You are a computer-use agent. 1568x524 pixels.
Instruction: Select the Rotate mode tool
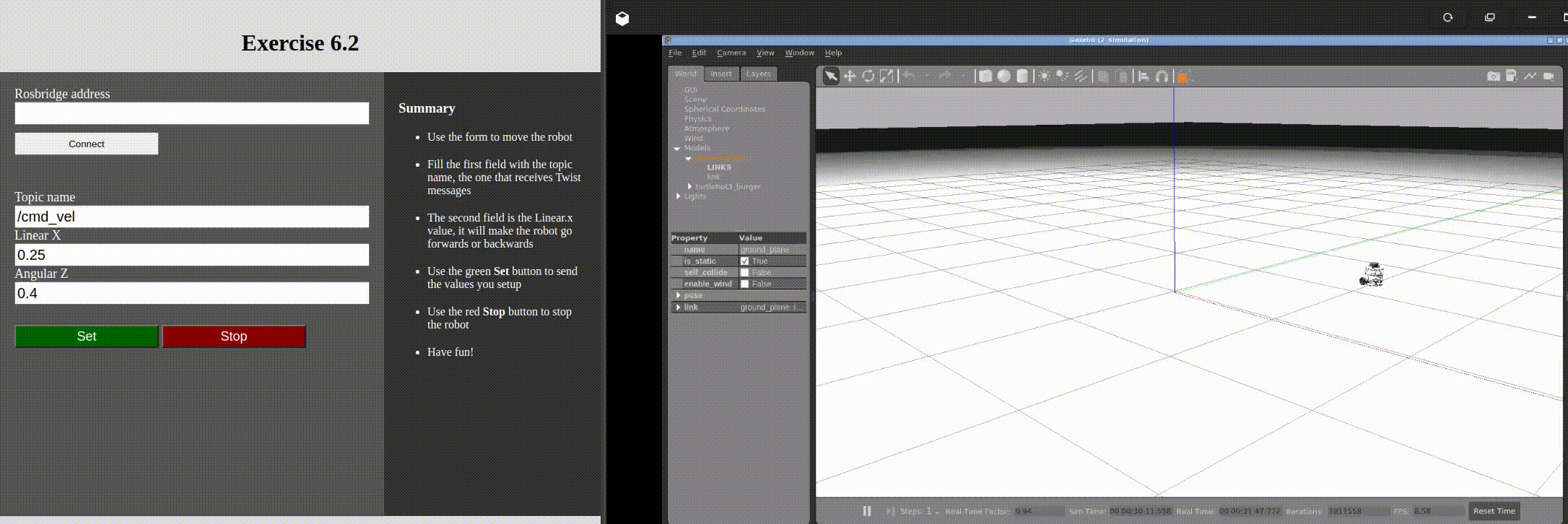(x=868, y=77)
